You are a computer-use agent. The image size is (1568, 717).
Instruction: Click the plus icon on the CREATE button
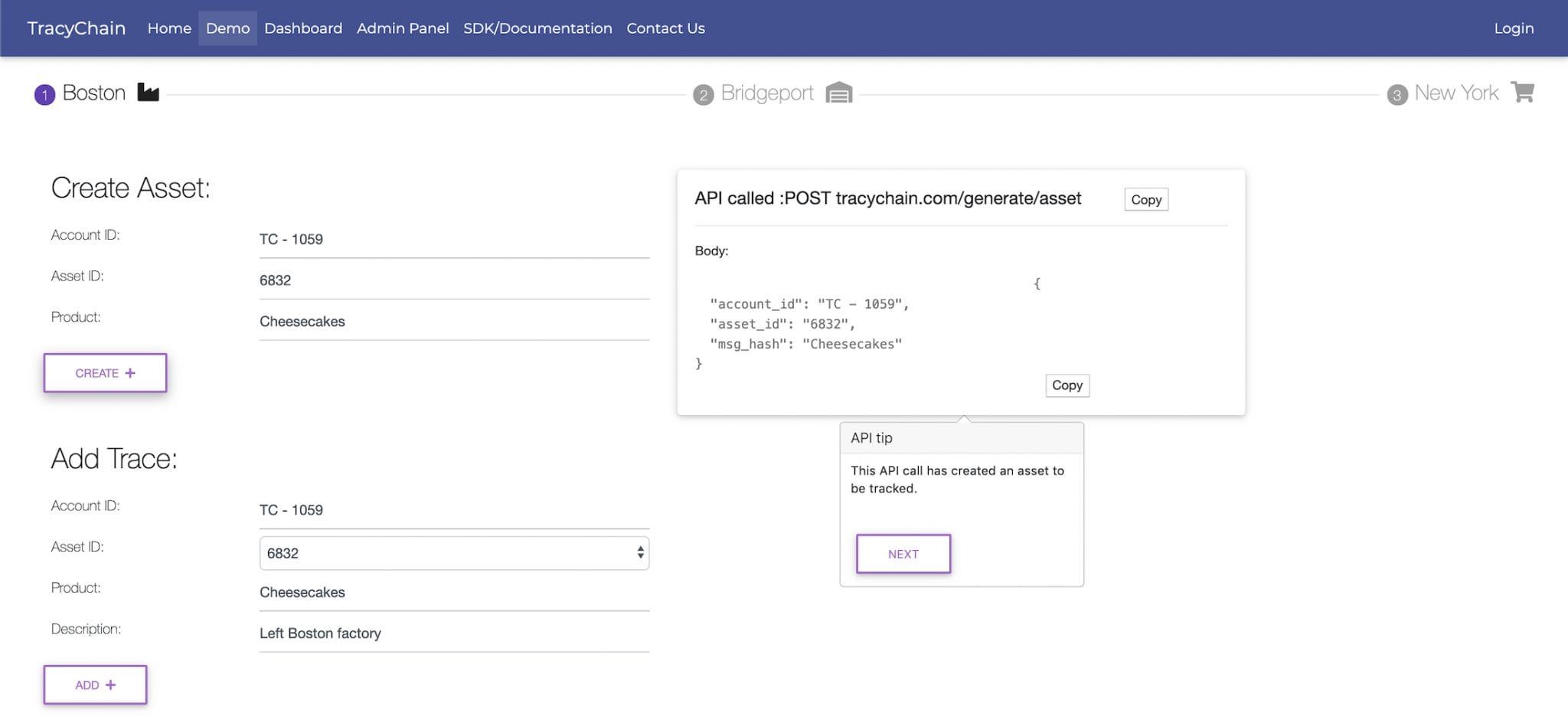(x=130, y=373)
